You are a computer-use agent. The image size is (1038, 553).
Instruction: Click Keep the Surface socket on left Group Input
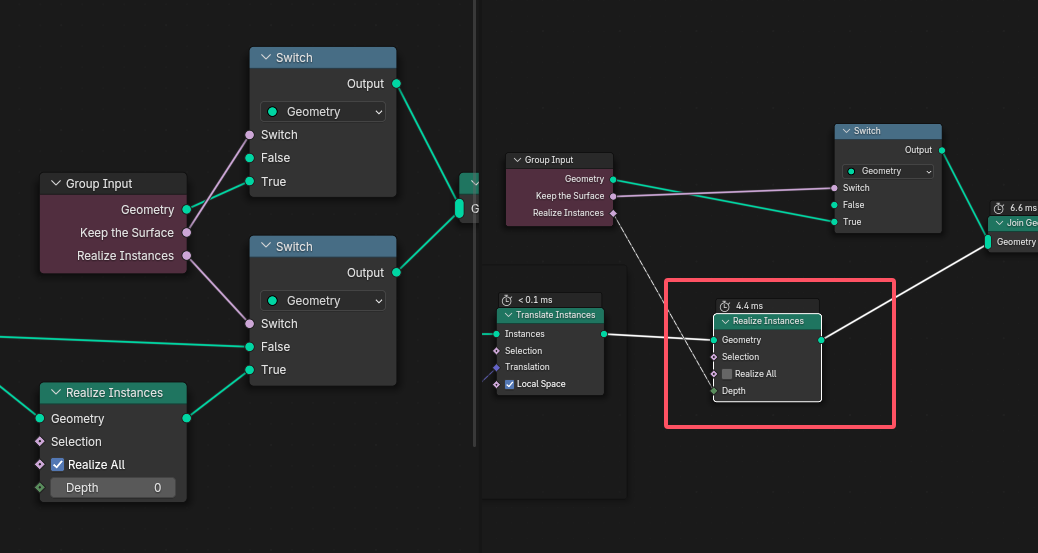[187, 232]
